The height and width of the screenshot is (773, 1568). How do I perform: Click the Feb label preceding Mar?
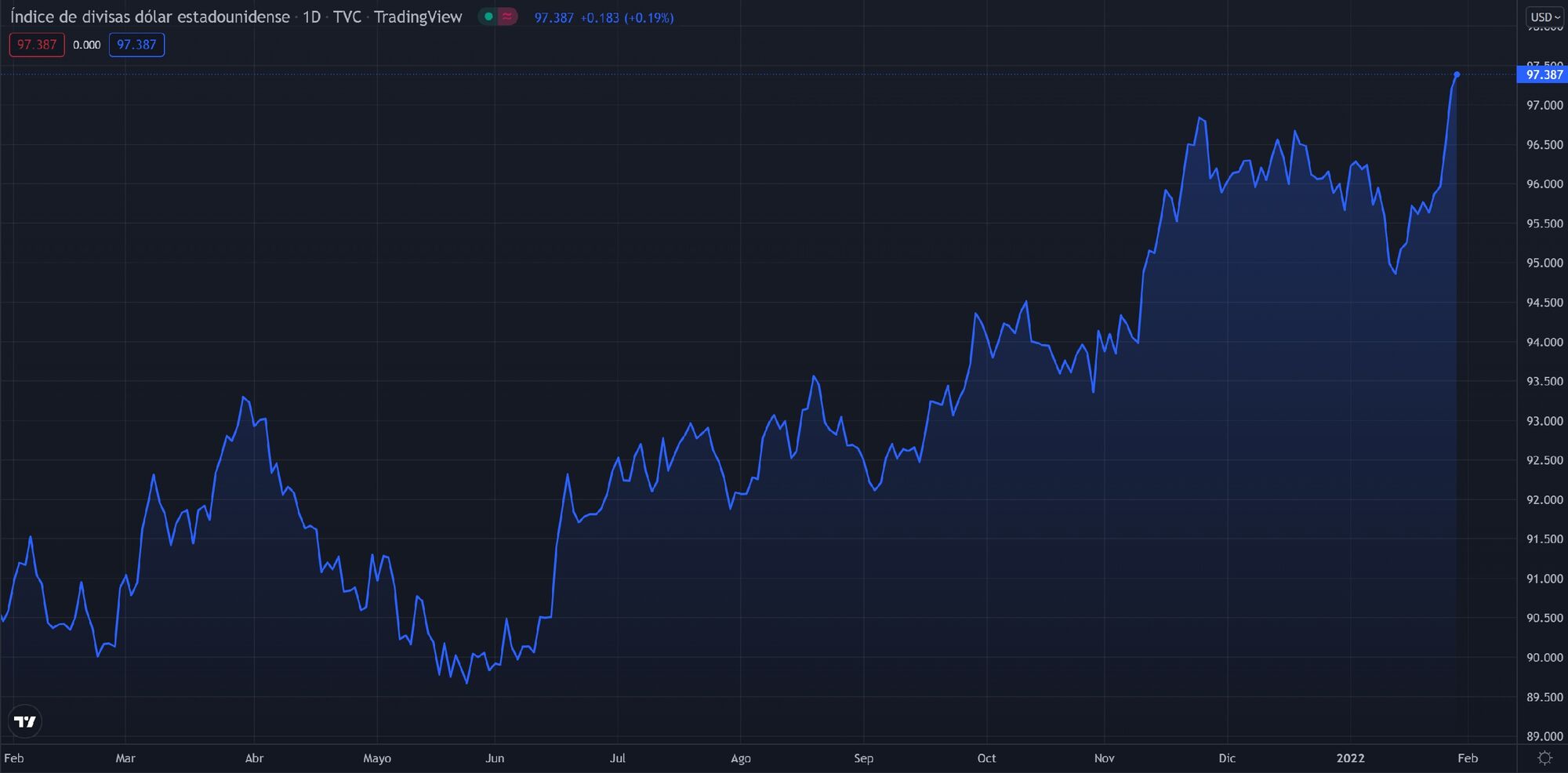(14, 758)
